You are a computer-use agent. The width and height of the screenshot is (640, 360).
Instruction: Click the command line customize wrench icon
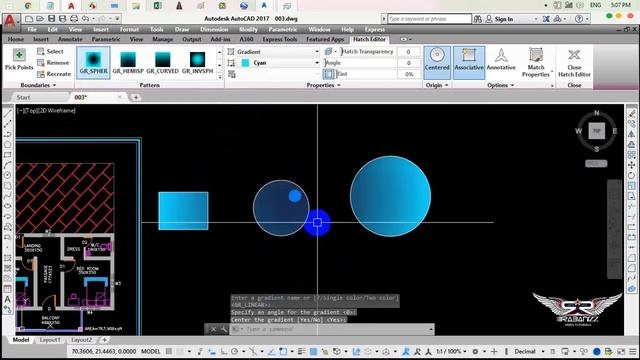coord(224,329)
